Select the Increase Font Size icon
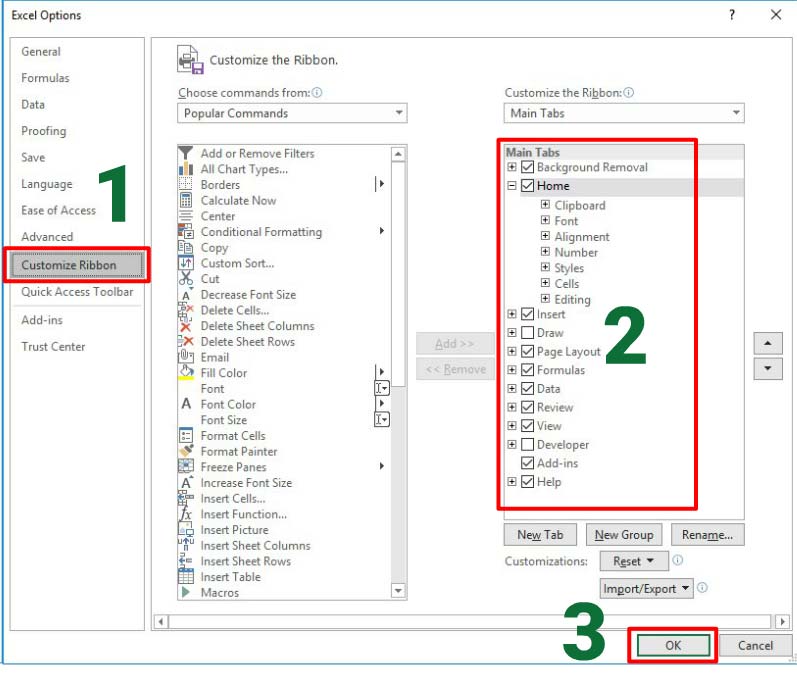This screenshot has width=797, height=682. pos(186,483)
